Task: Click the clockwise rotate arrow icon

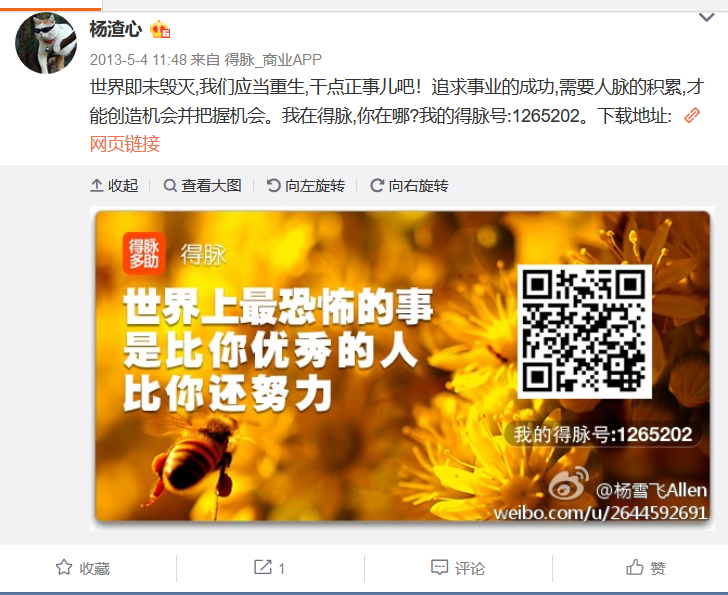Action: 377,185
